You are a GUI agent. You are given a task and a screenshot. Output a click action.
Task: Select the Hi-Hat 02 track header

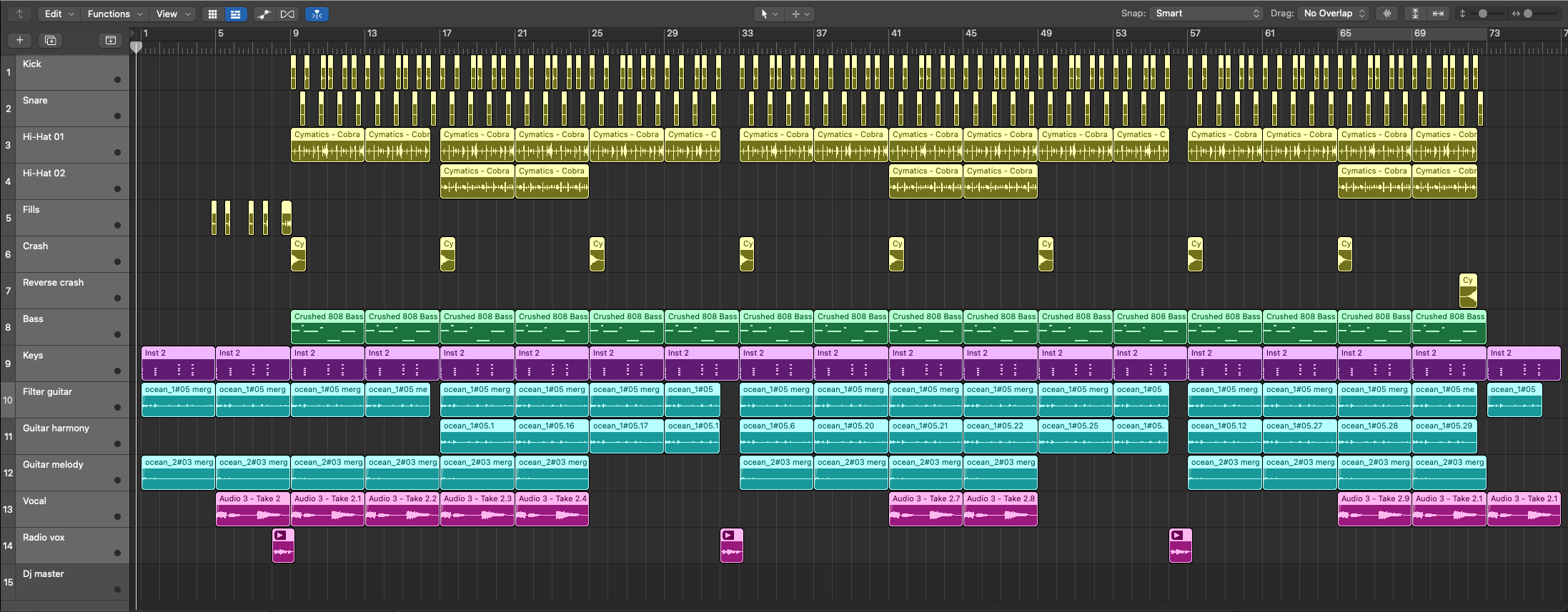pyautogui.click(x=65, y=181)
